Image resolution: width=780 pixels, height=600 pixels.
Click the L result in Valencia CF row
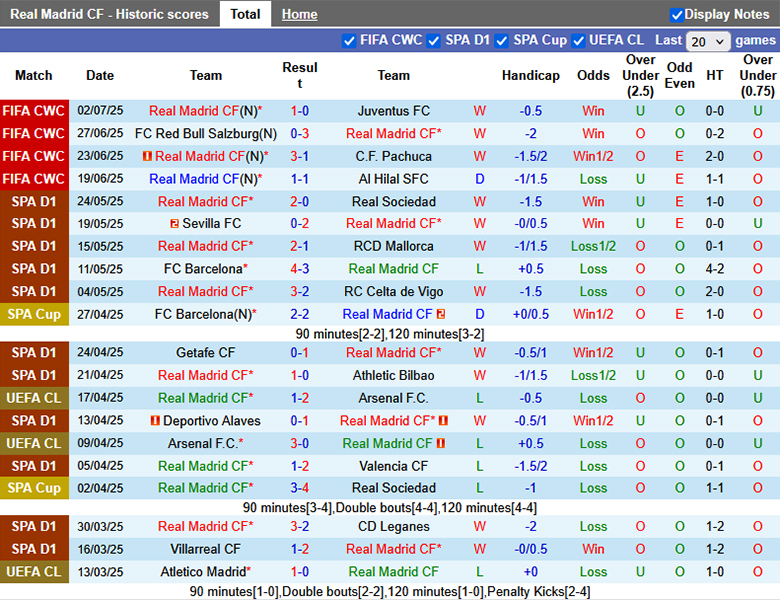click(x=480, y=466)
